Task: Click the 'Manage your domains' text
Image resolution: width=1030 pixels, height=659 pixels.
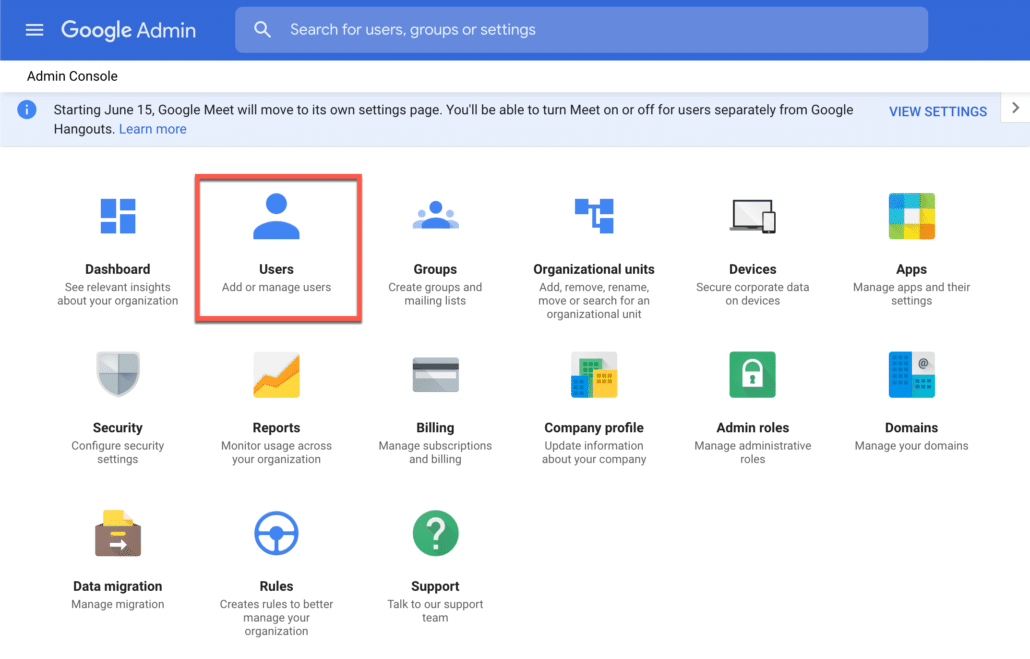Action: [x=912, y=445]
